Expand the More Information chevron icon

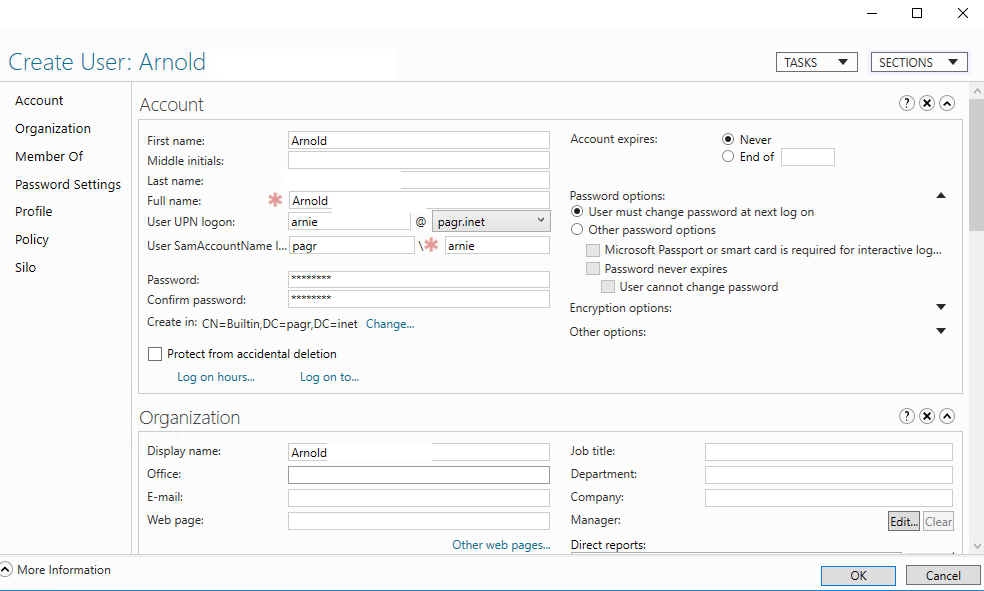(x=7, y=570)
